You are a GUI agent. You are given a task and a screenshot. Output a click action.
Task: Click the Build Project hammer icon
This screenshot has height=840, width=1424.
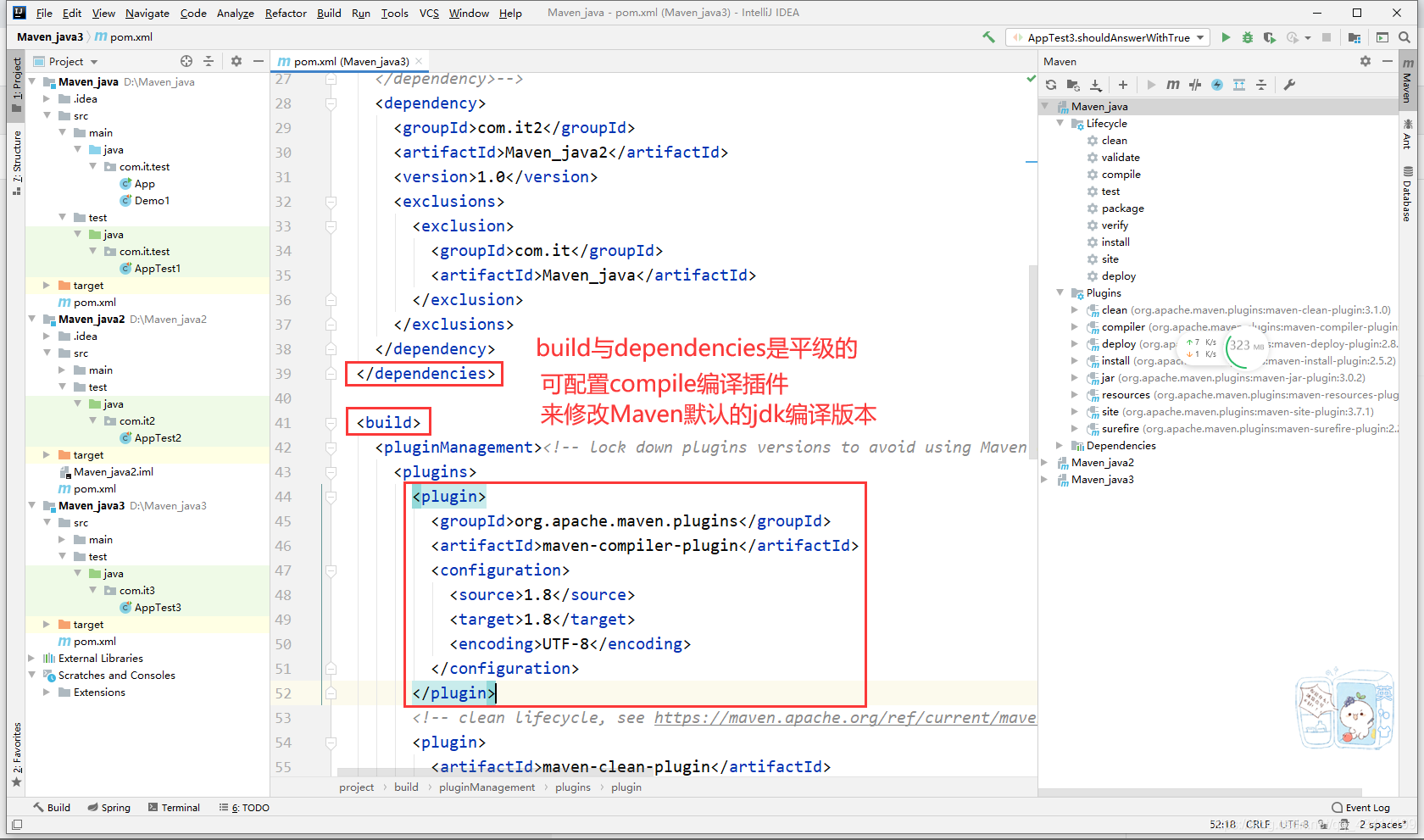pyautogui.click(x=988, y=37)
